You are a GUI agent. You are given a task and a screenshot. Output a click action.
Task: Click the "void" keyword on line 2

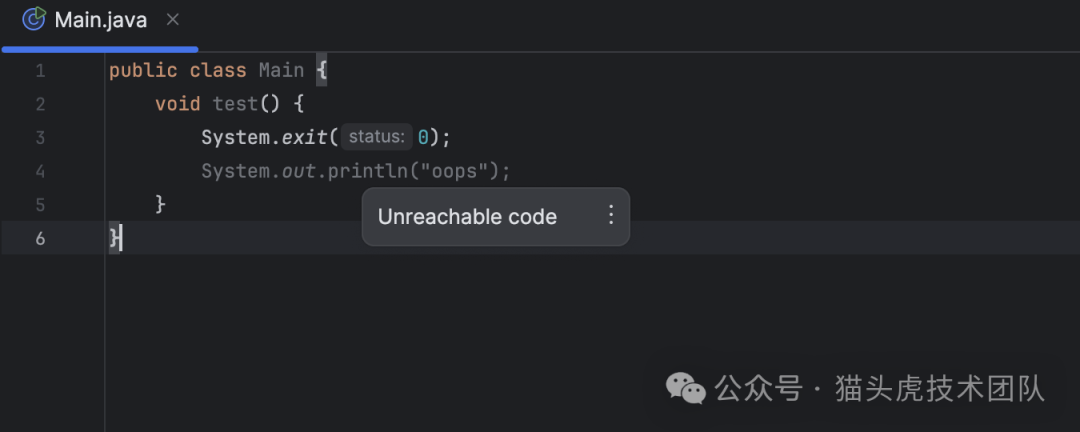click(x=178, y=104)
